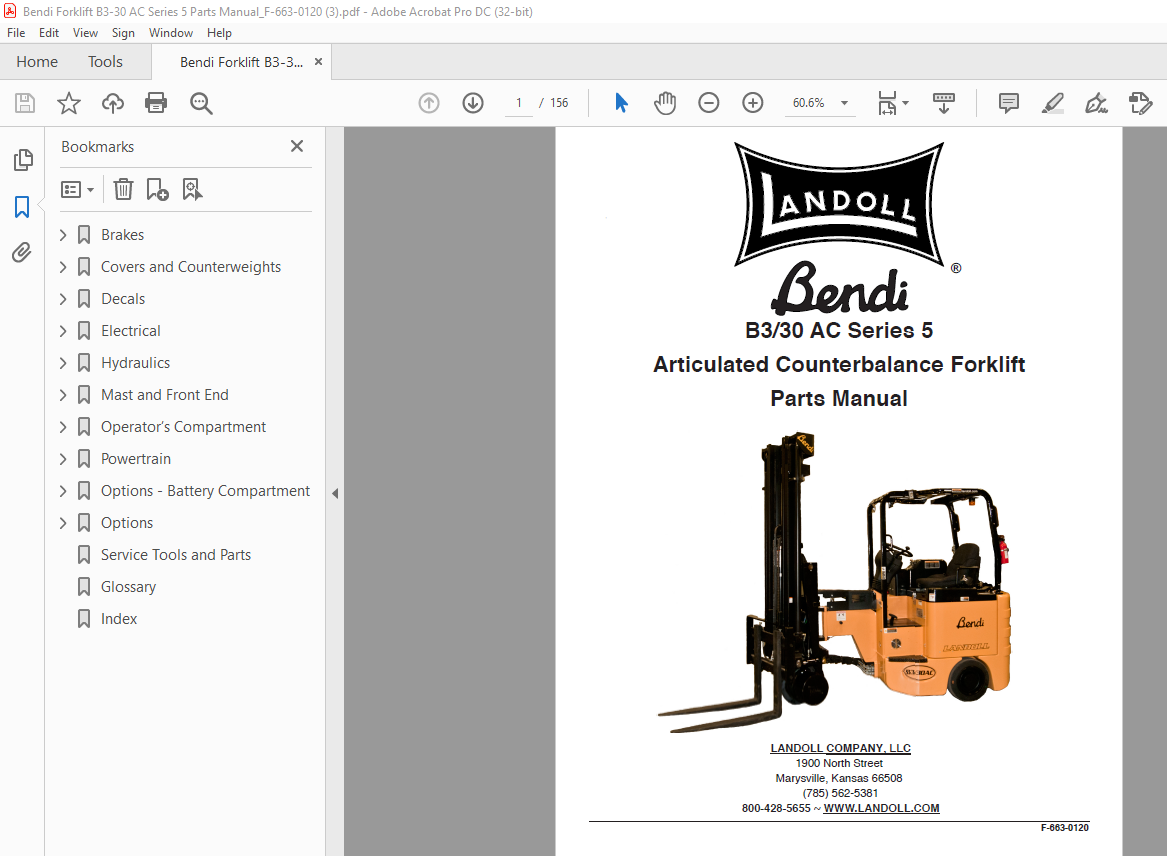Open the Help menu
The image size is (1167, 856).
[219, 33]
